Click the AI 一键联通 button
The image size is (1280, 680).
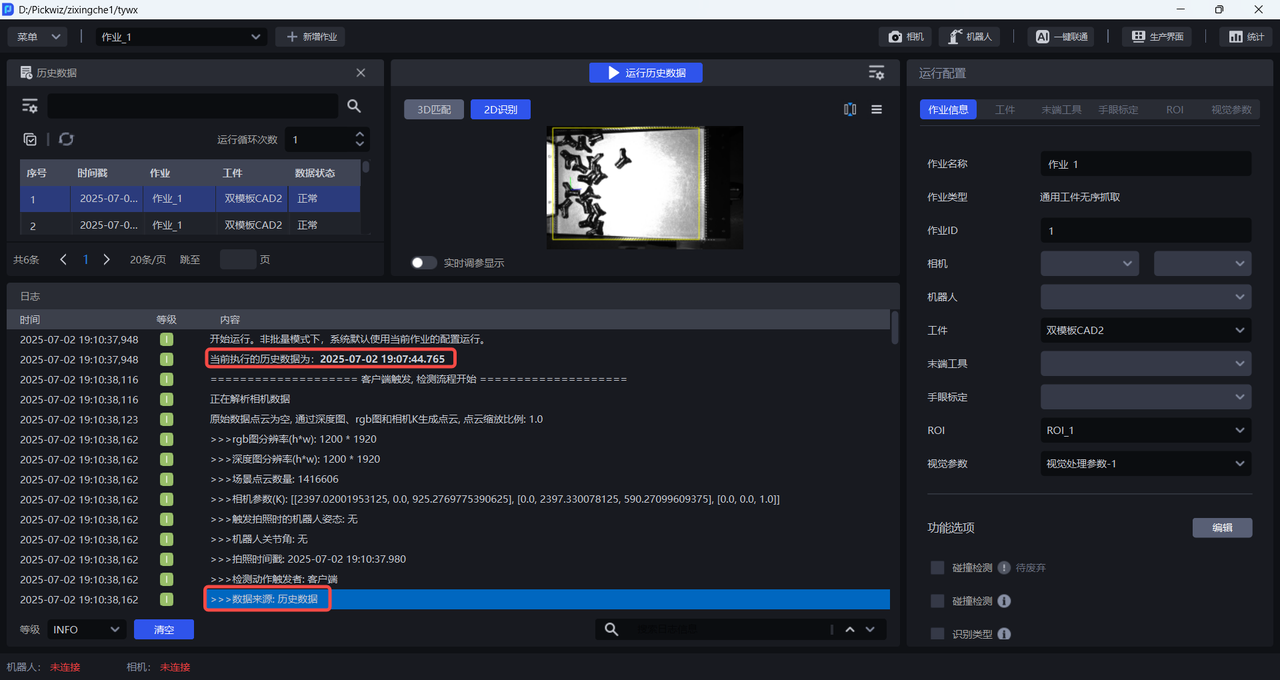coord(1061,37)
